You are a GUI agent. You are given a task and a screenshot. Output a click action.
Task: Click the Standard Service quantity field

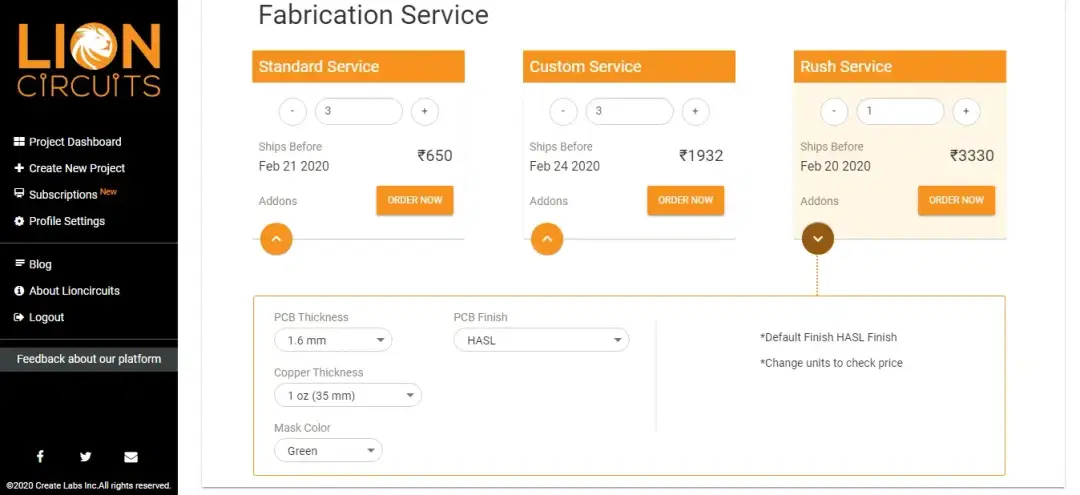click(x=359, y=112)
